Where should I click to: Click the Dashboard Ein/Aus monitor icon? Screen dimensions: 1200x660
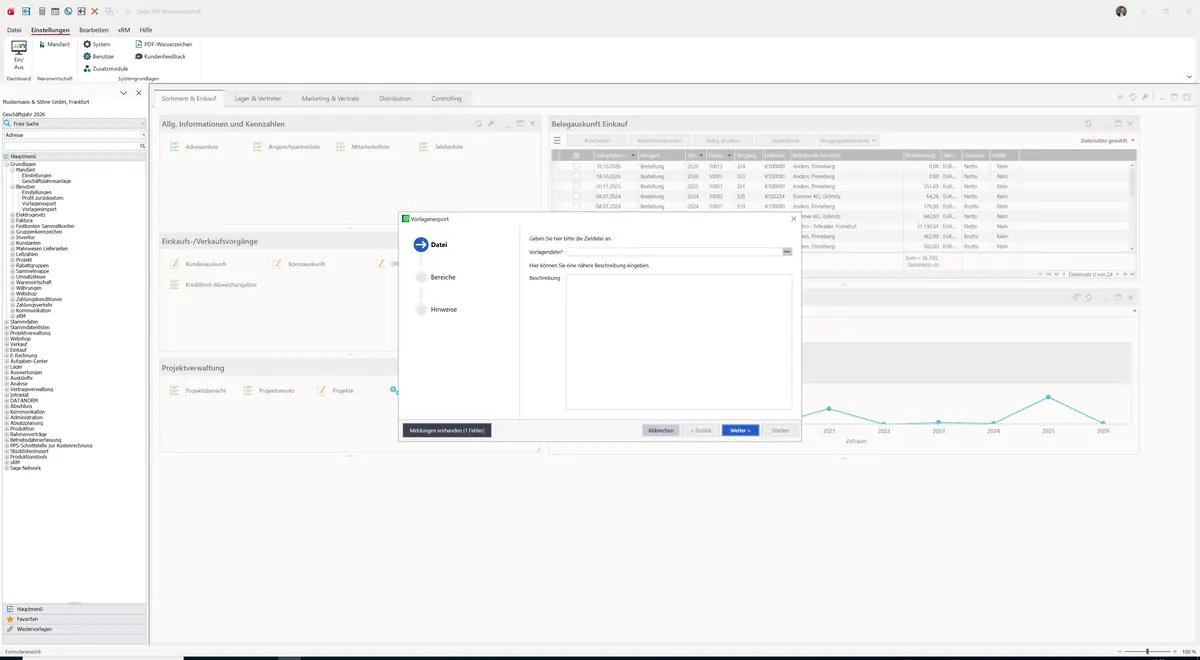[x=18, y=47]
